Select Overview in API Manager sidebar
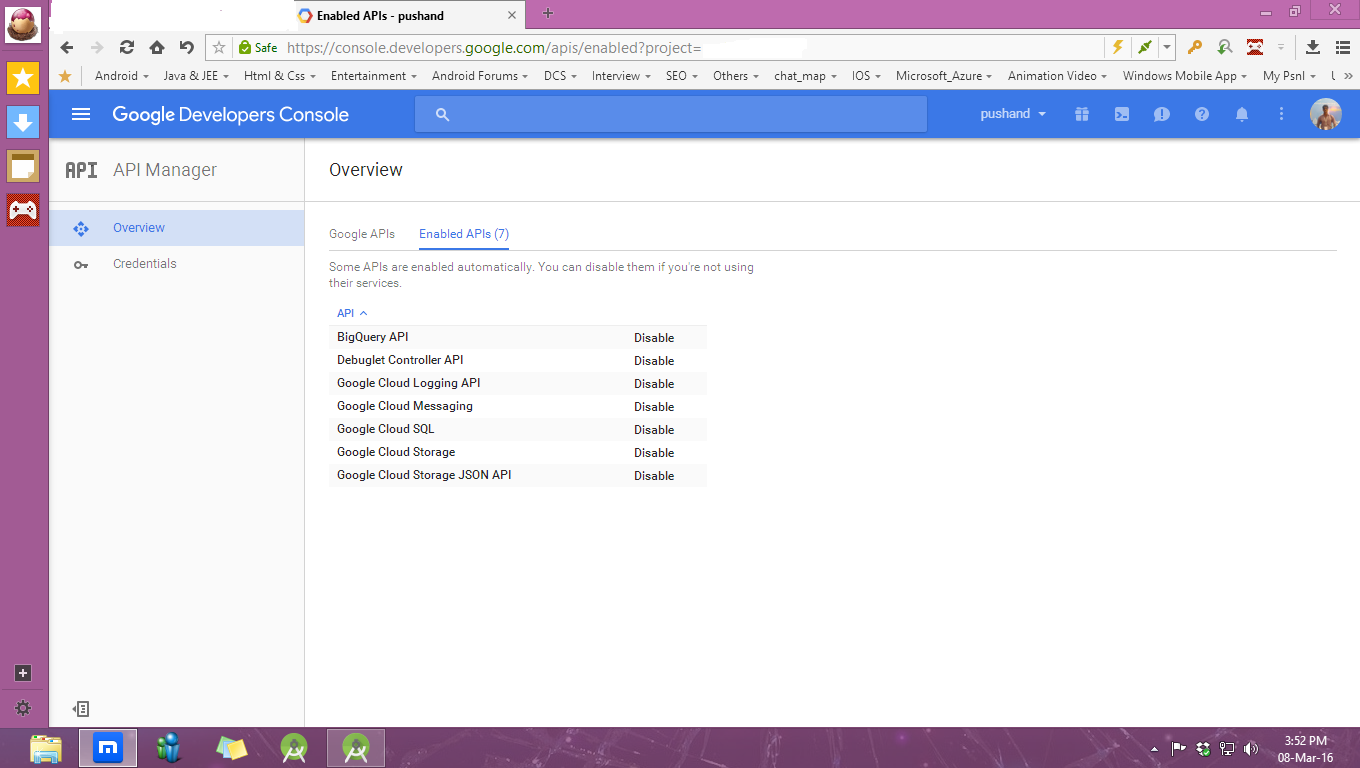 177,228
